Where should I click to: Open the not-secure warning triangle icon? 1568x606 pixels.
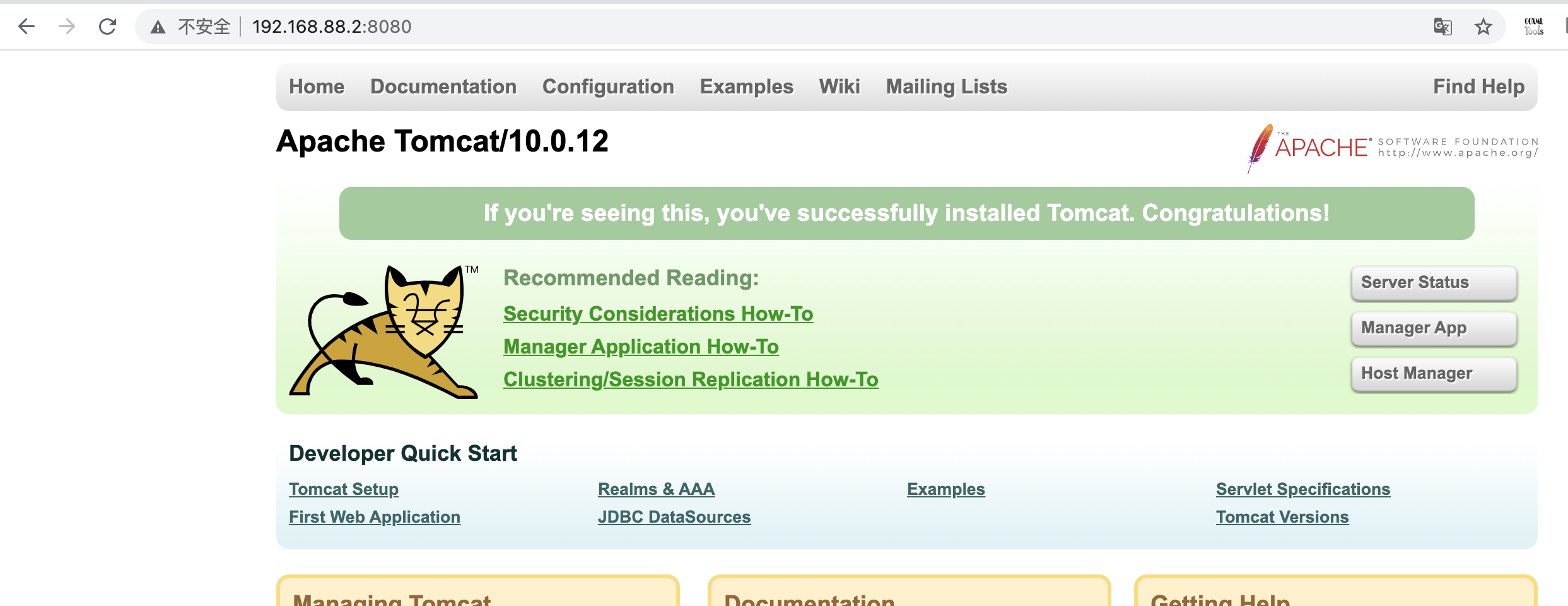158,27
